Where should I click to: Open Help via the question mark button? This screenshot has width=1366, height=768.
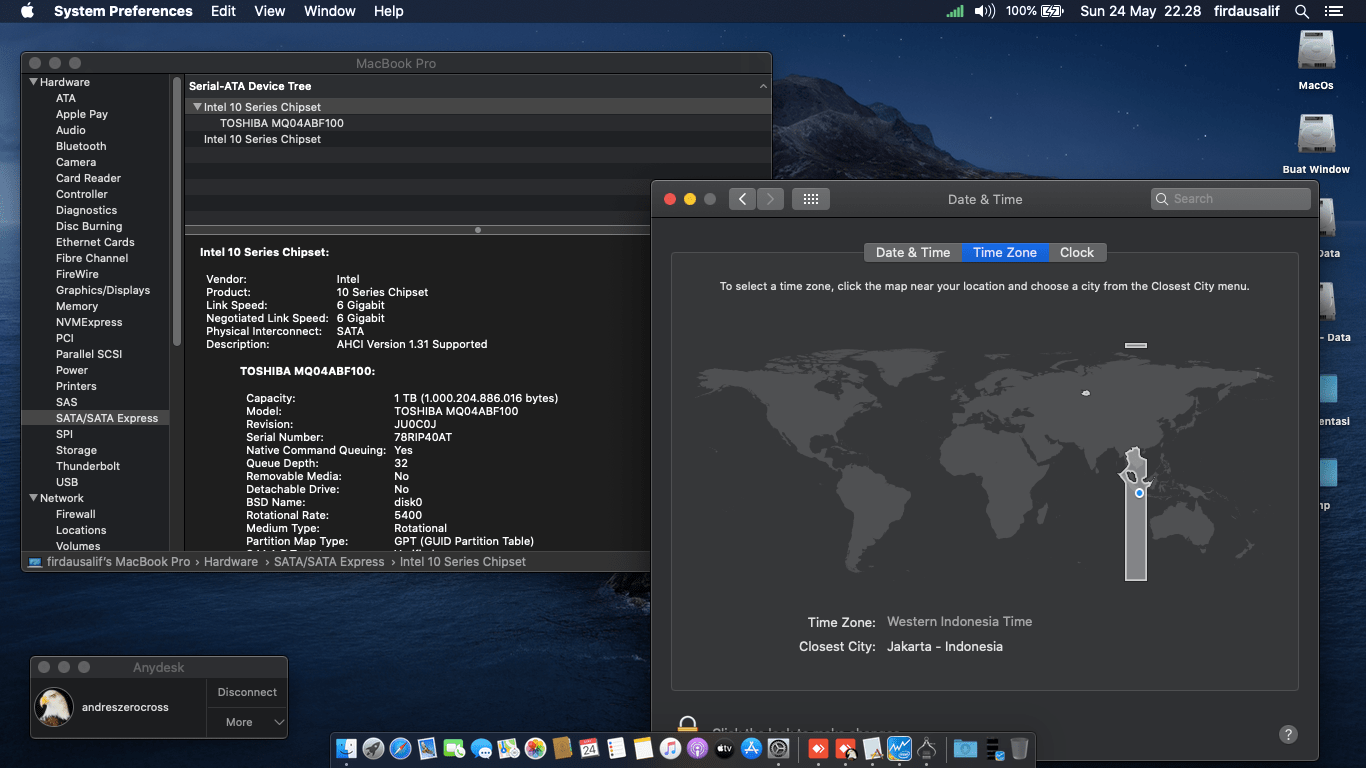pos(1287,734)
